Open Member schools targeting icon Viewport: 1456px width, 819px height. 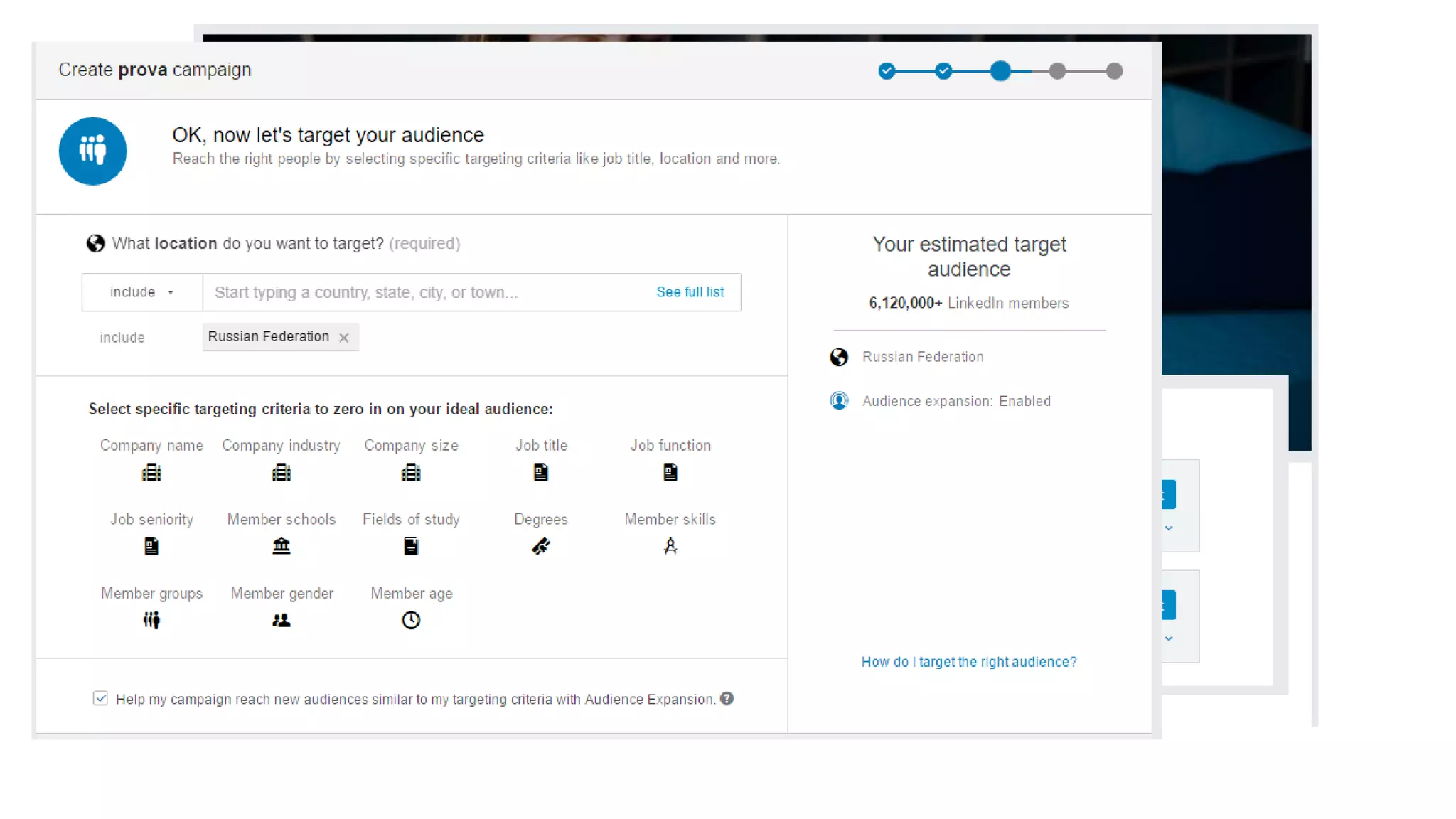point(281,547)
